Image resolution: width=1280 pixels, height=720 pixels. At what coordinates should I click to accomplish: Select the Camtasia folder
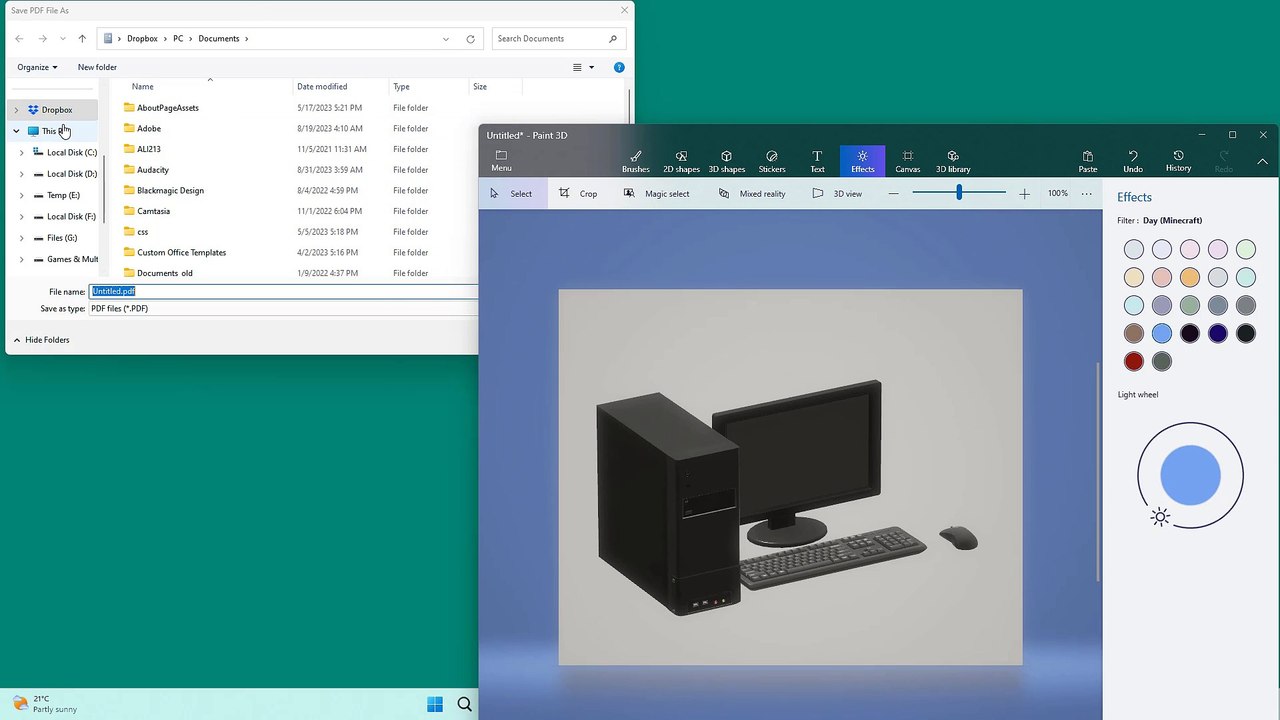(153, 211)
